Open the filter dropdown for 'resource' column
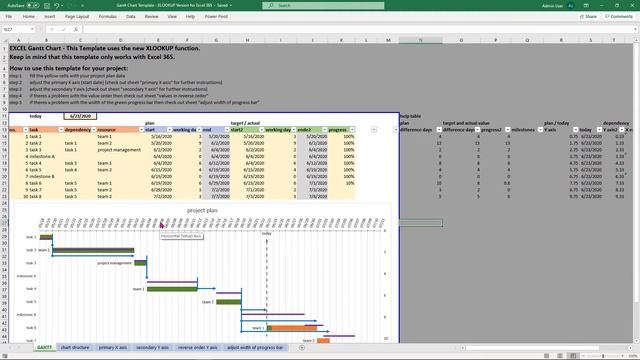The height and width of the screenshot is (360, 640). (141, 130)
